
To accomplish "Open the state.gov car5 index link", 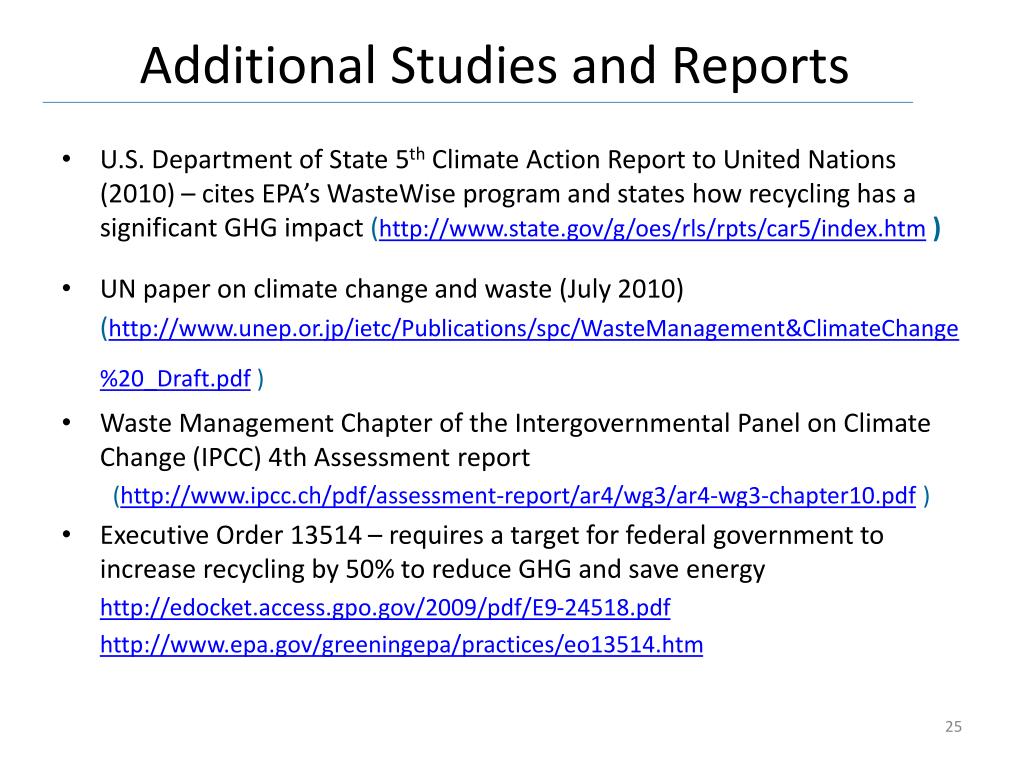I will point(652,229).
